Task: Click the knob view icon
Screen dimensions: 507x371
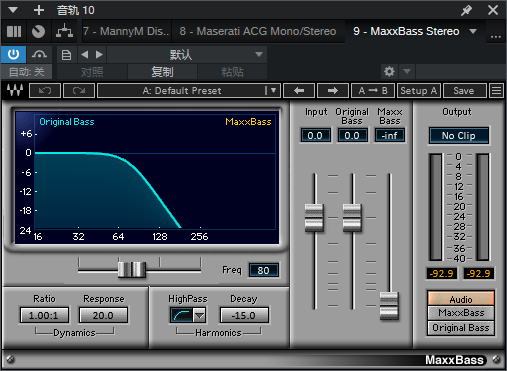Action: 38,31
